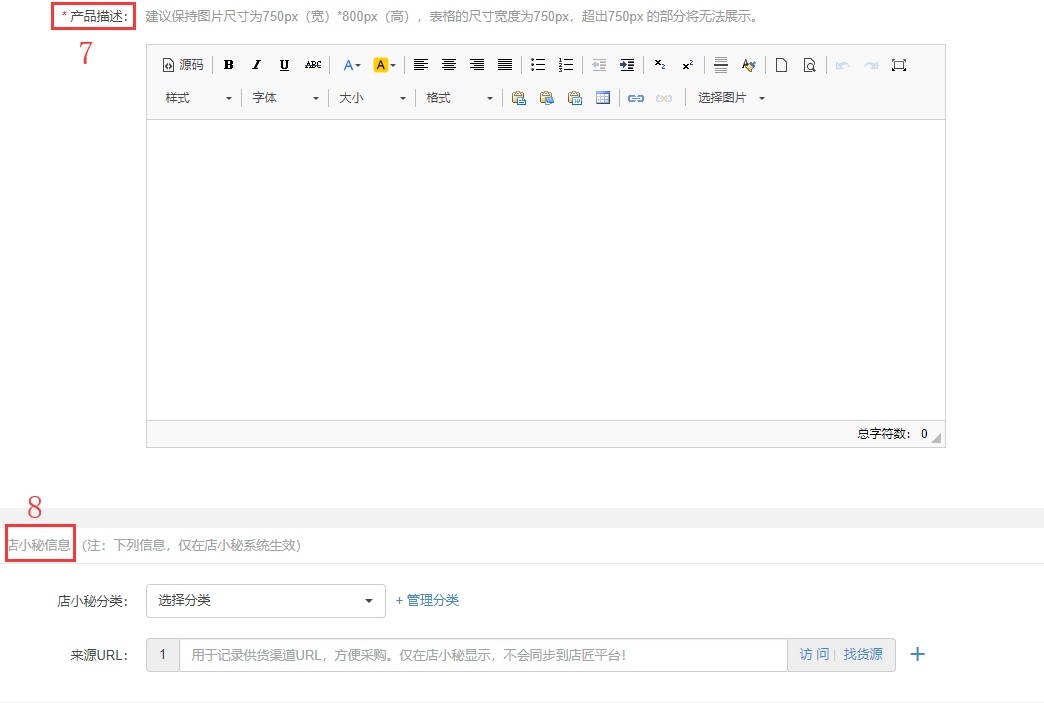Apply strikethrough to the text
Viewport: 1044px width, 703px height.
click(x=313, y=65)
